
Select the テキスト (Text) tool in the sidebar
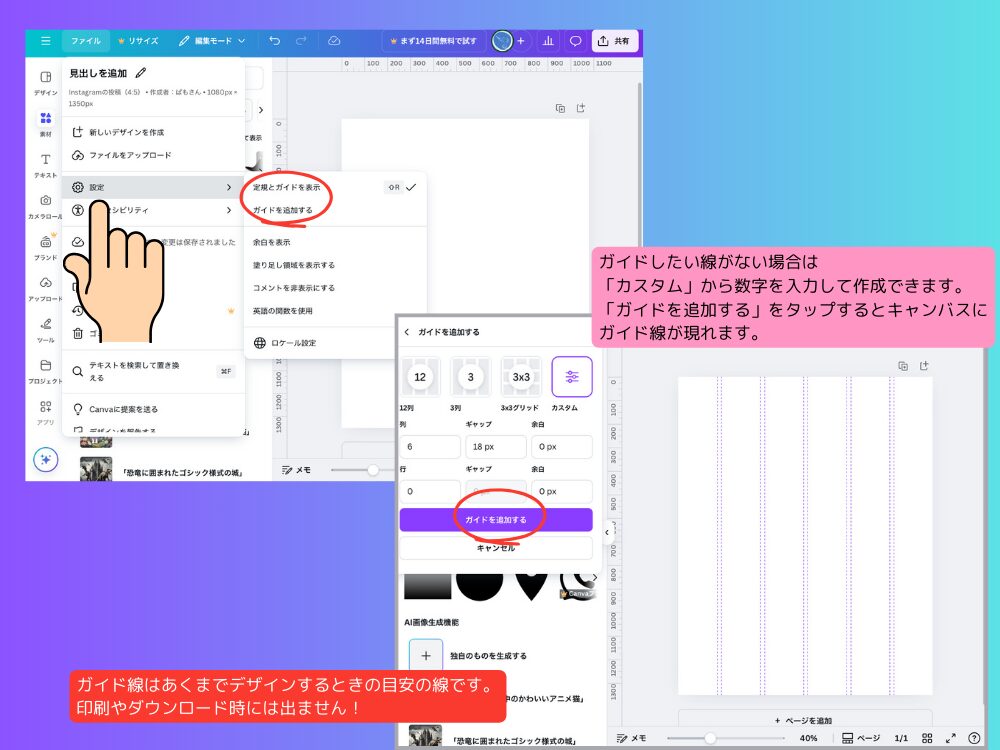pos(45,160)
